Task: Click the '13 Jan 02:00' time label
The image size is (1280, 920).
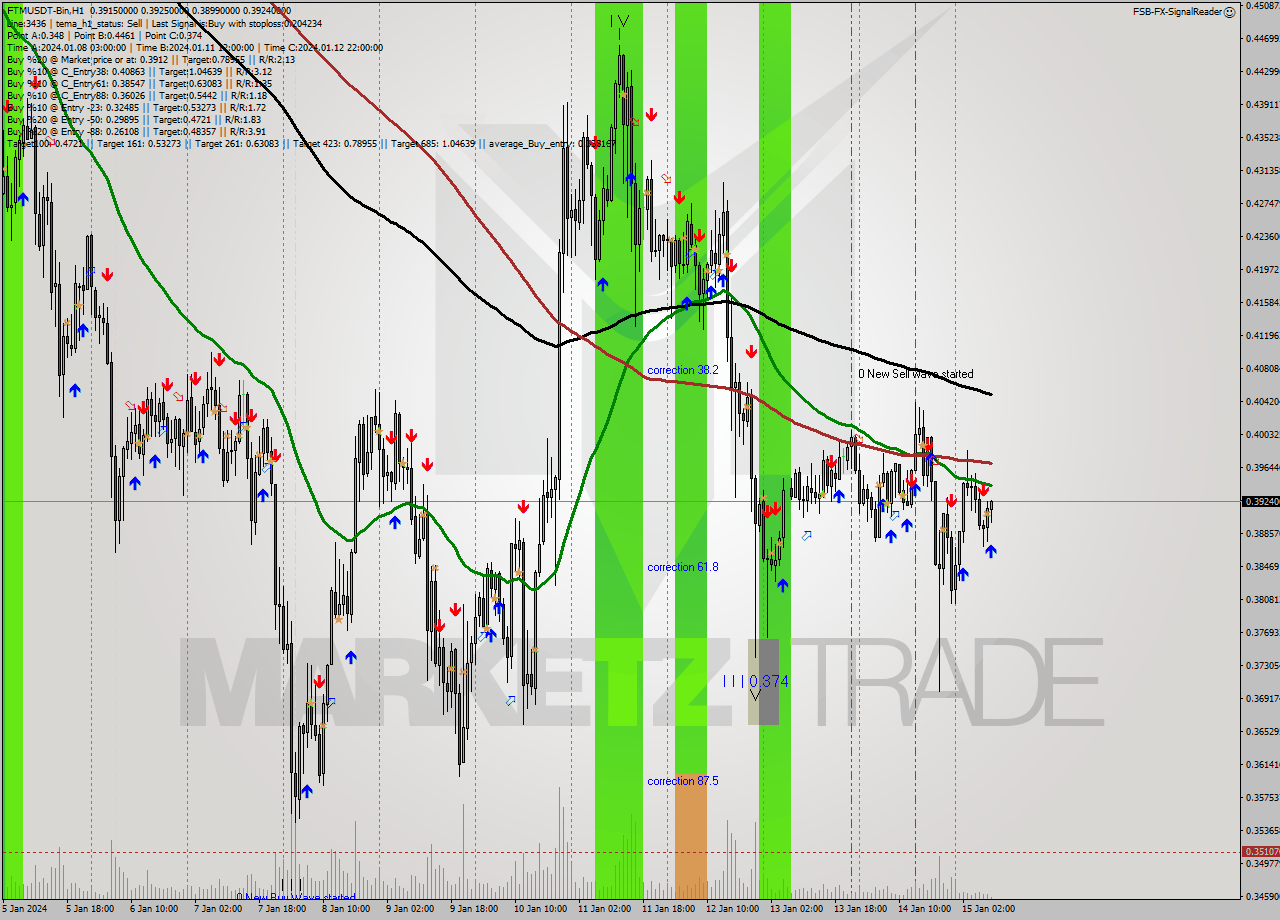Action: click(796, 909)
